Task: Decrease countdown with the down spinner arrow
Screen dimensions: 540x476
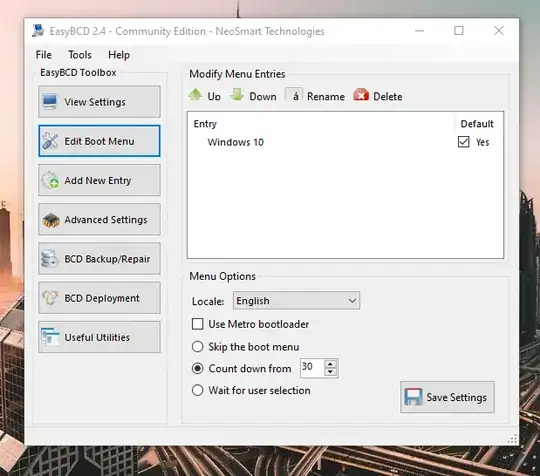Action: pyautogui.click(x=330, y=372)
